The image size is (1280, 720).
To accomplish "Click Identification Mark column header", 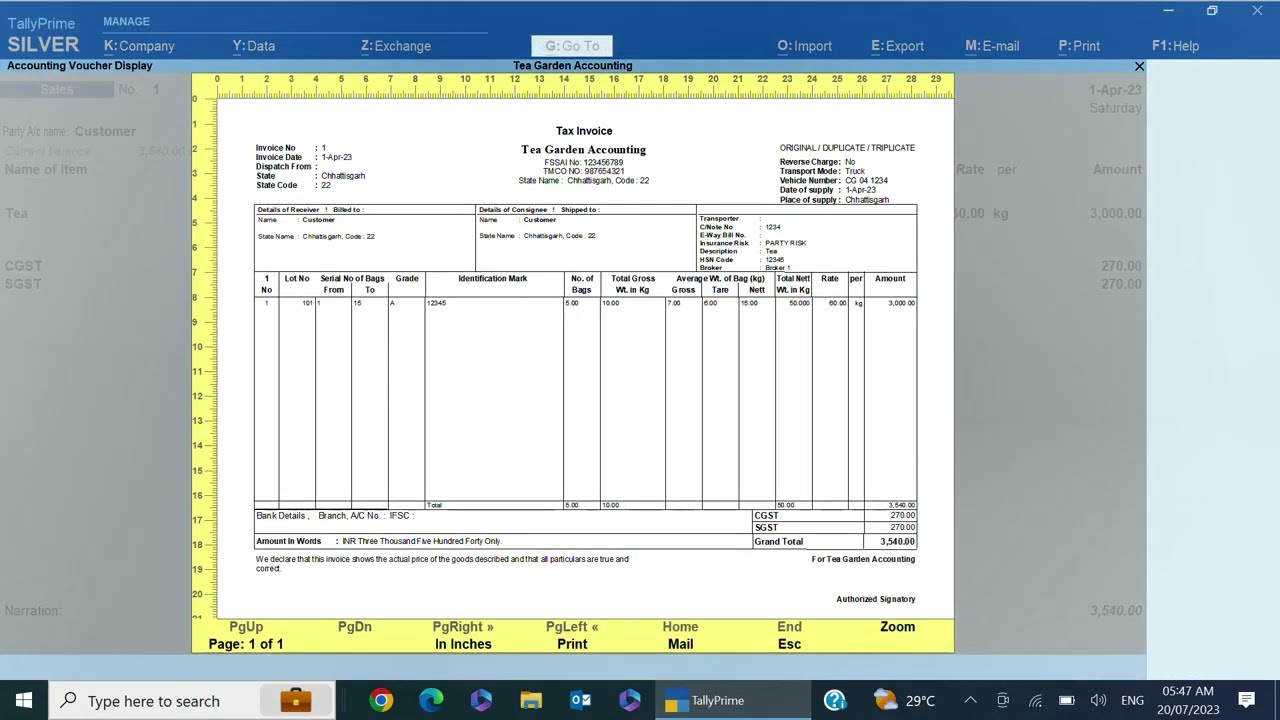I will (492, 279).
